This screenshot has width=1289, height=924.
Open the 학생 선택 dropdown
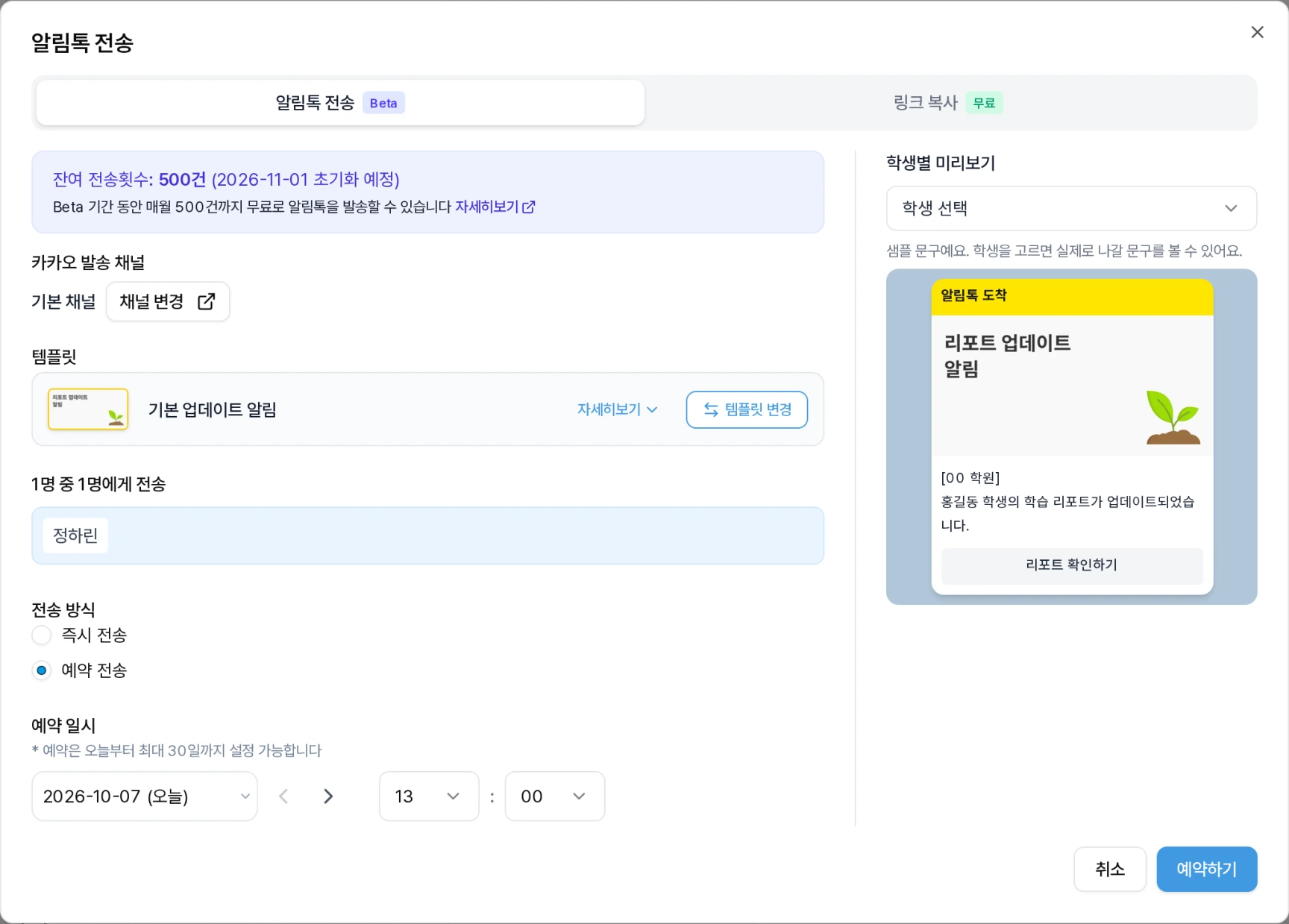click(x=1071, y=208)
